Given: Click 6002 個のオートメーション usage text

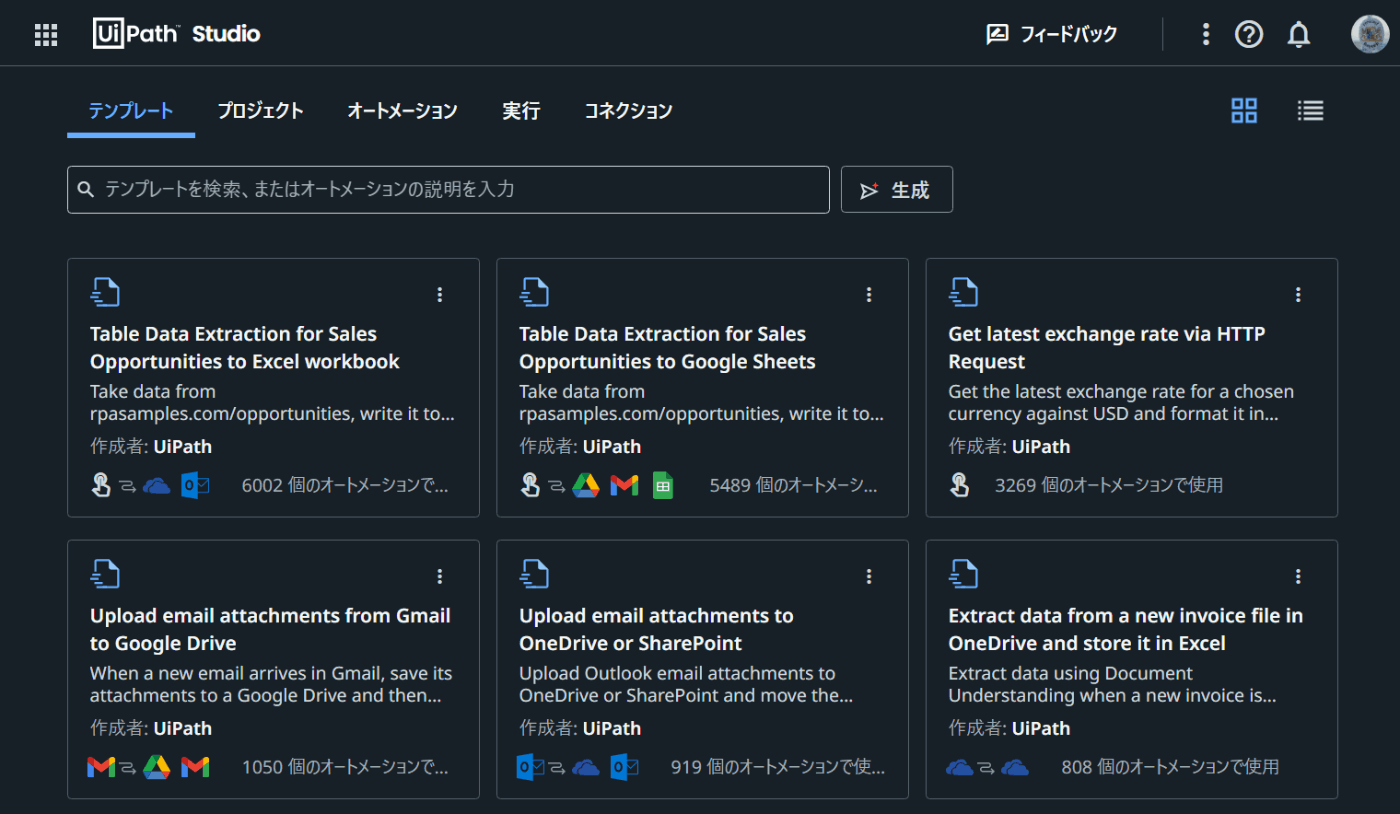Looking at the screenshot, I should 345,486.
